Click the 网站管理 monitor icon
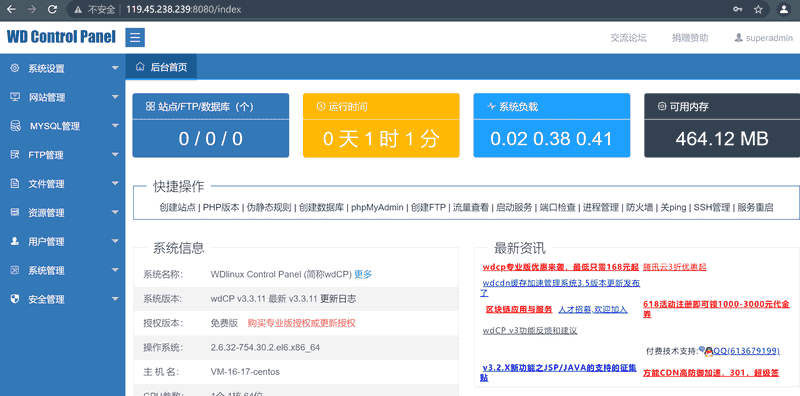800x396 pixels. [15, 97]
